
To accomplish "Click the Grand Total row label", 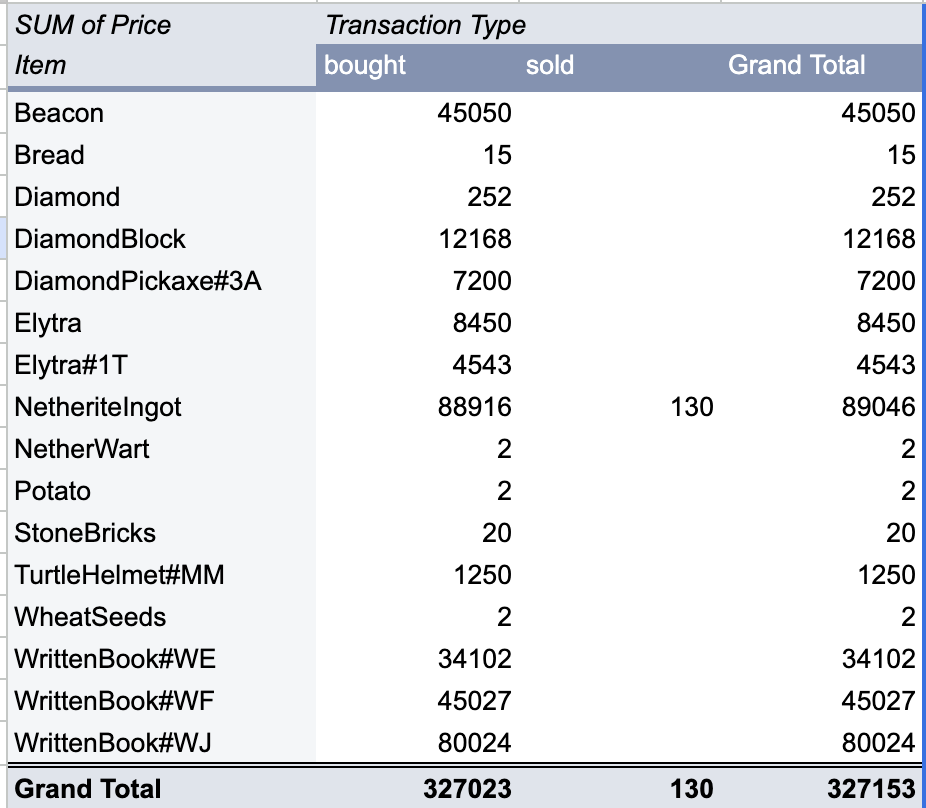I will 88,789.
